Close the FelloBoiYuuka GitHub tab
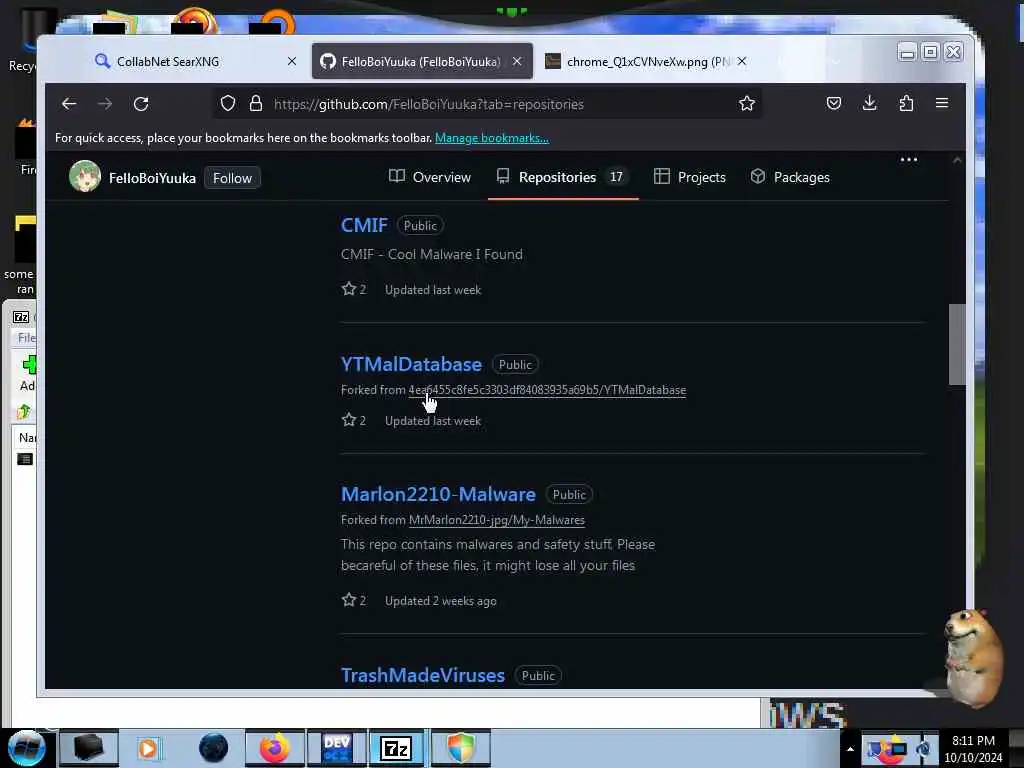Image resolution: width=1024 pixels, height=768 pixels. pos(517,61)
